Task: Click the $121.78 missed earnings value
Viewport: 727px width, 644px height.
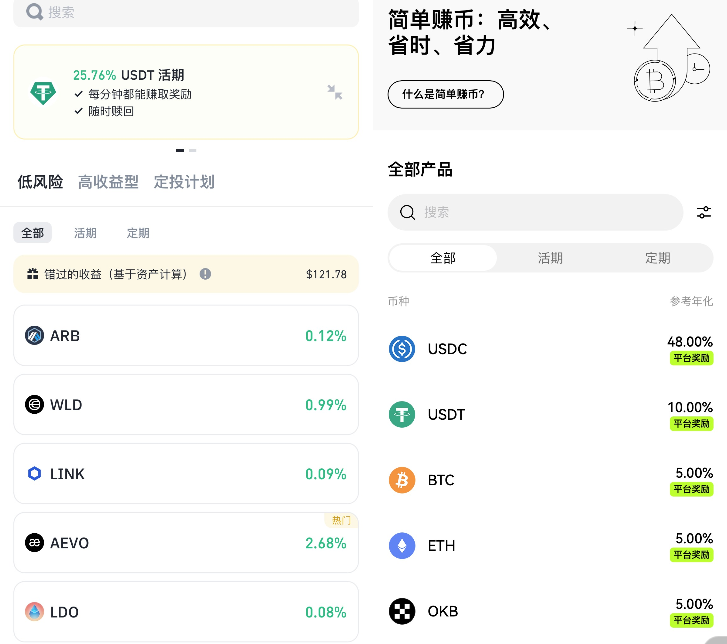Action: coord(326,274)
